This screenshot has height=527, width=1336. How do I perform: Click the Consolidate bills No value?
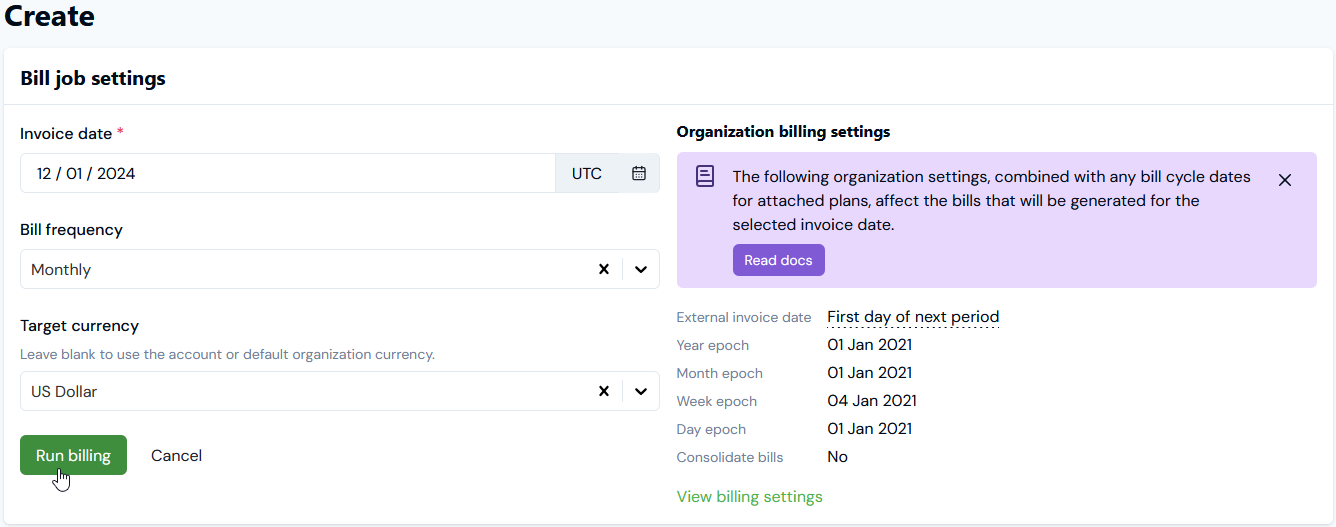[x=837, y=457]
